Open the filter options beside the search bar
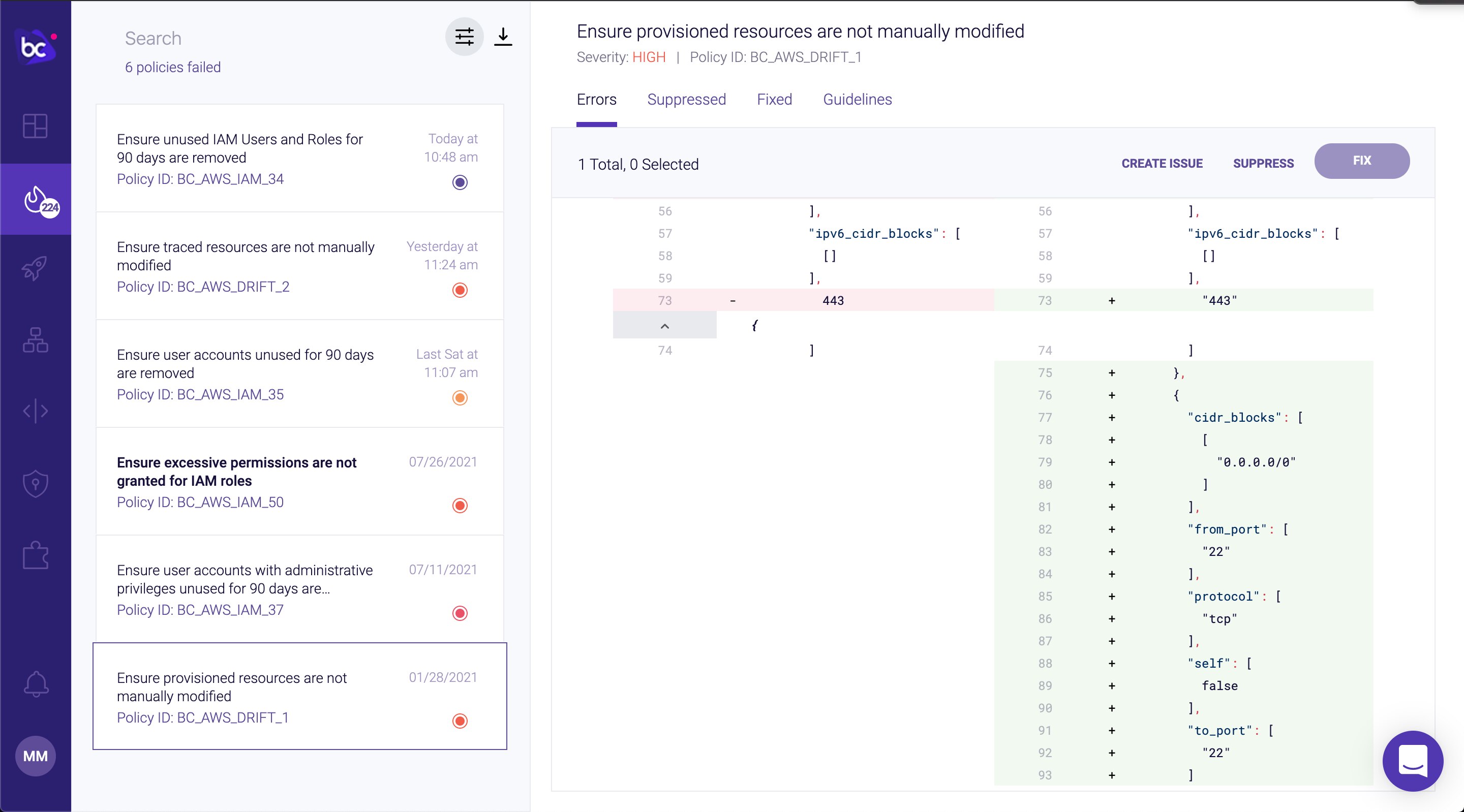Image resolution: width=1464 pixels, height=812 pixels. click(x=464, y=37)
